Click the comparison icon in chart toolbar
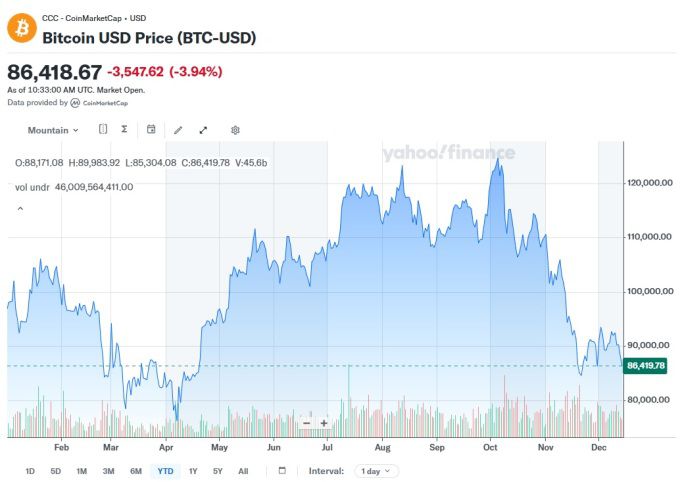The width and height of the screenshot is (680, 482). click(103, 130)
